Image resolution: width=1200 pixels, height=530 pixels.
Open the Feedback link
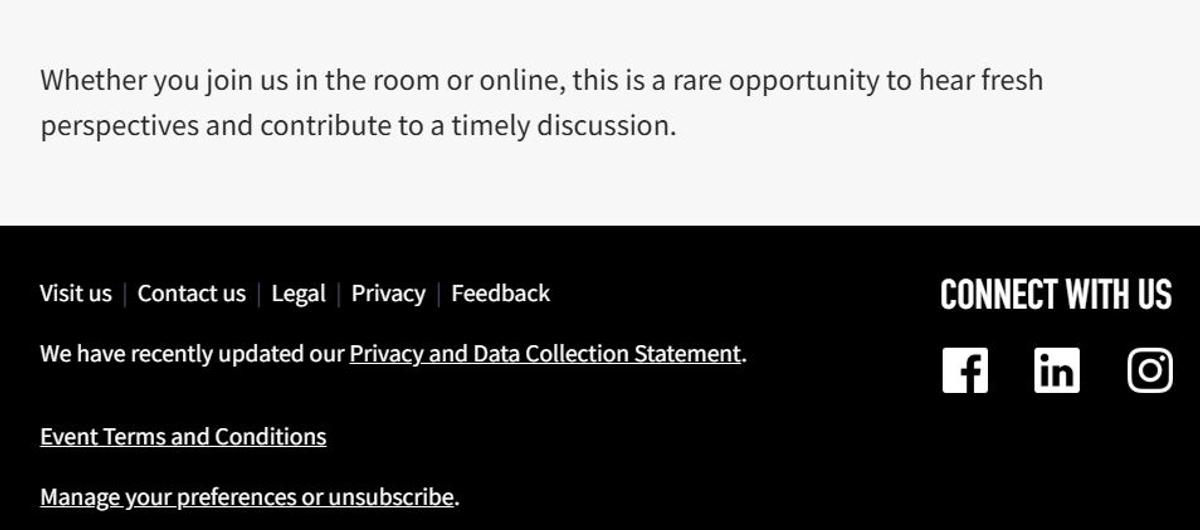(500, 294)
